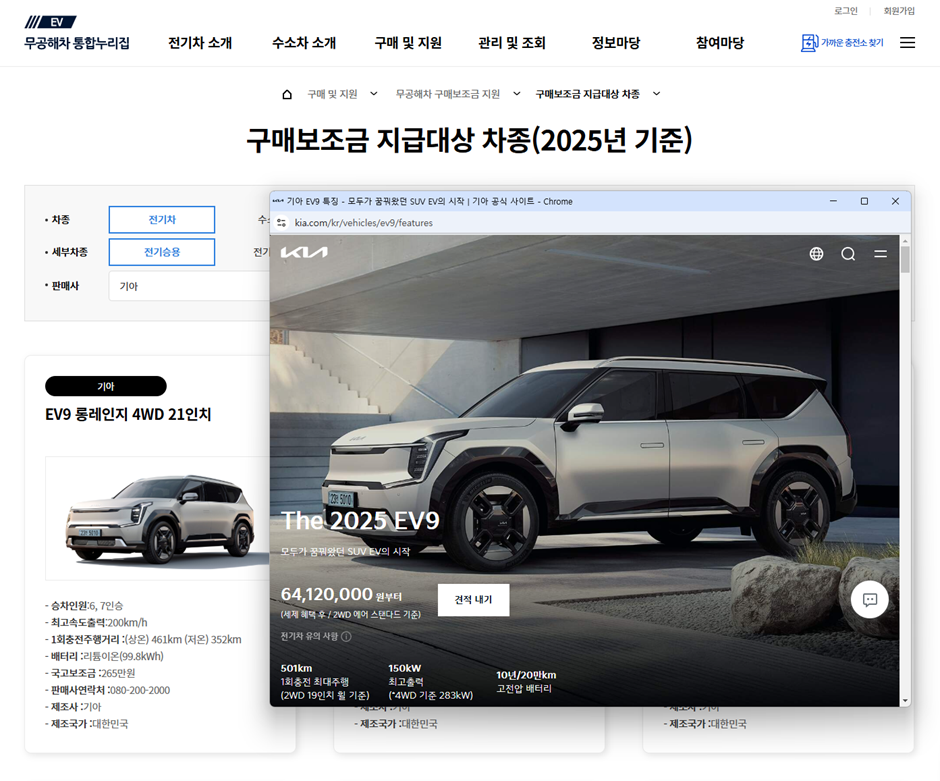Click the EV 무공해차 통합누리집 logo

[77, 34]
